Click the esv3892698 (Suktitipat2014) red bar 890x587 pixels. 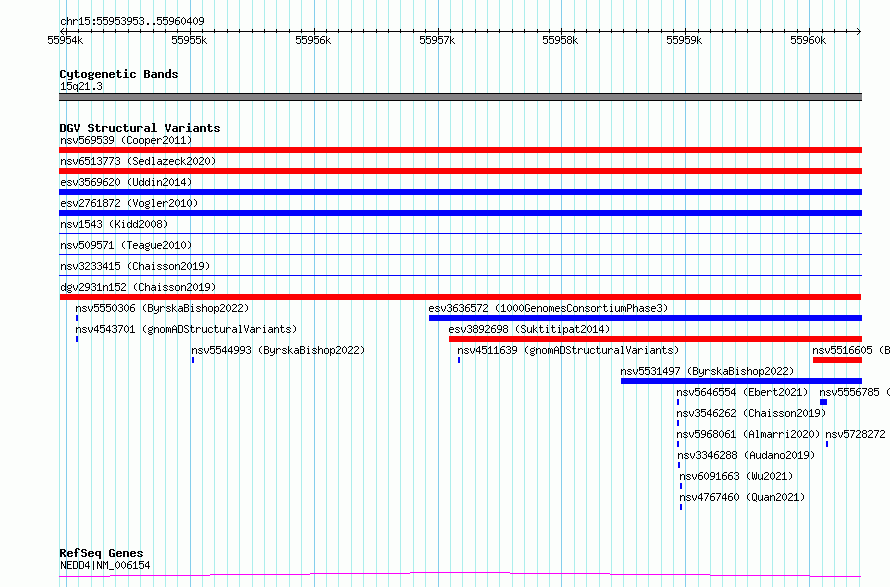[x=656, y=339]
